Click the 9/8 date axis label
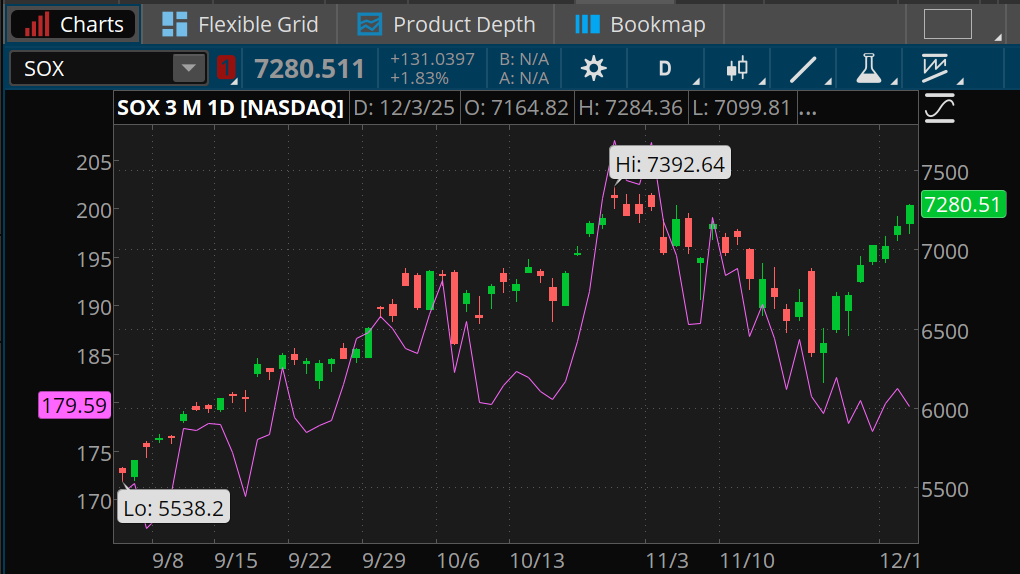The height and width of the screenshot is (574, 1020). click(168, 560)
